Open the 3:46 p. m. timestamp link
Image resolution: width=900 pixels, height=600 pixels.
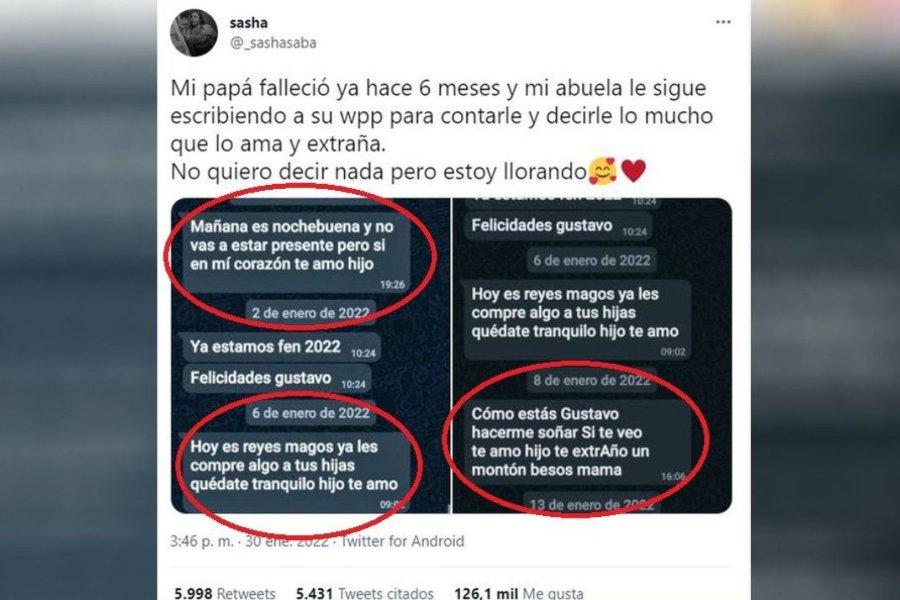(x=201, y=541)
